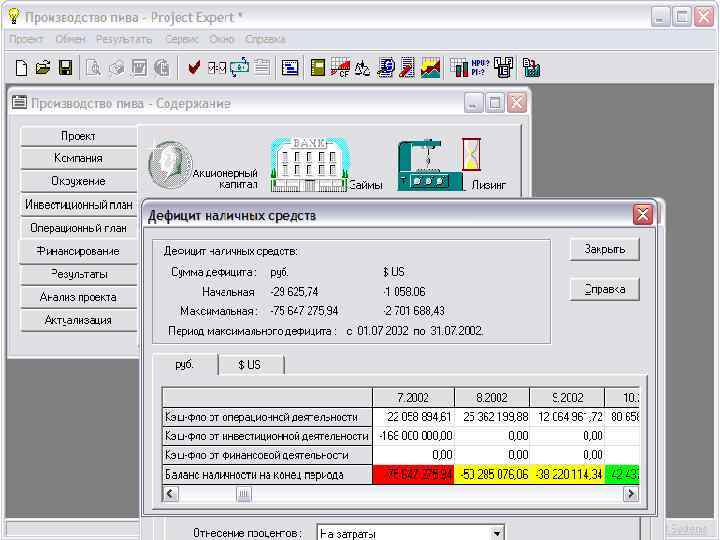Click the 7.2002 column header
This screenshot has width=720, height=540.
(x=413, y=398)
